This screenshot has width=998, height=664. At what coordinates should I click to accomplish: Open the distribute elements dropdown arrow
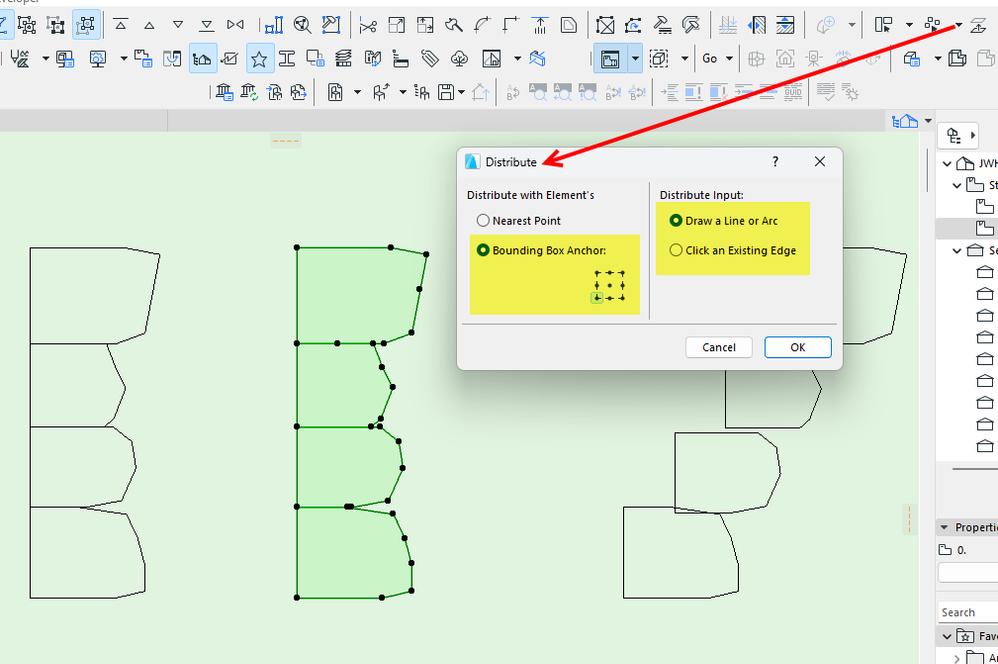point(959,25)
